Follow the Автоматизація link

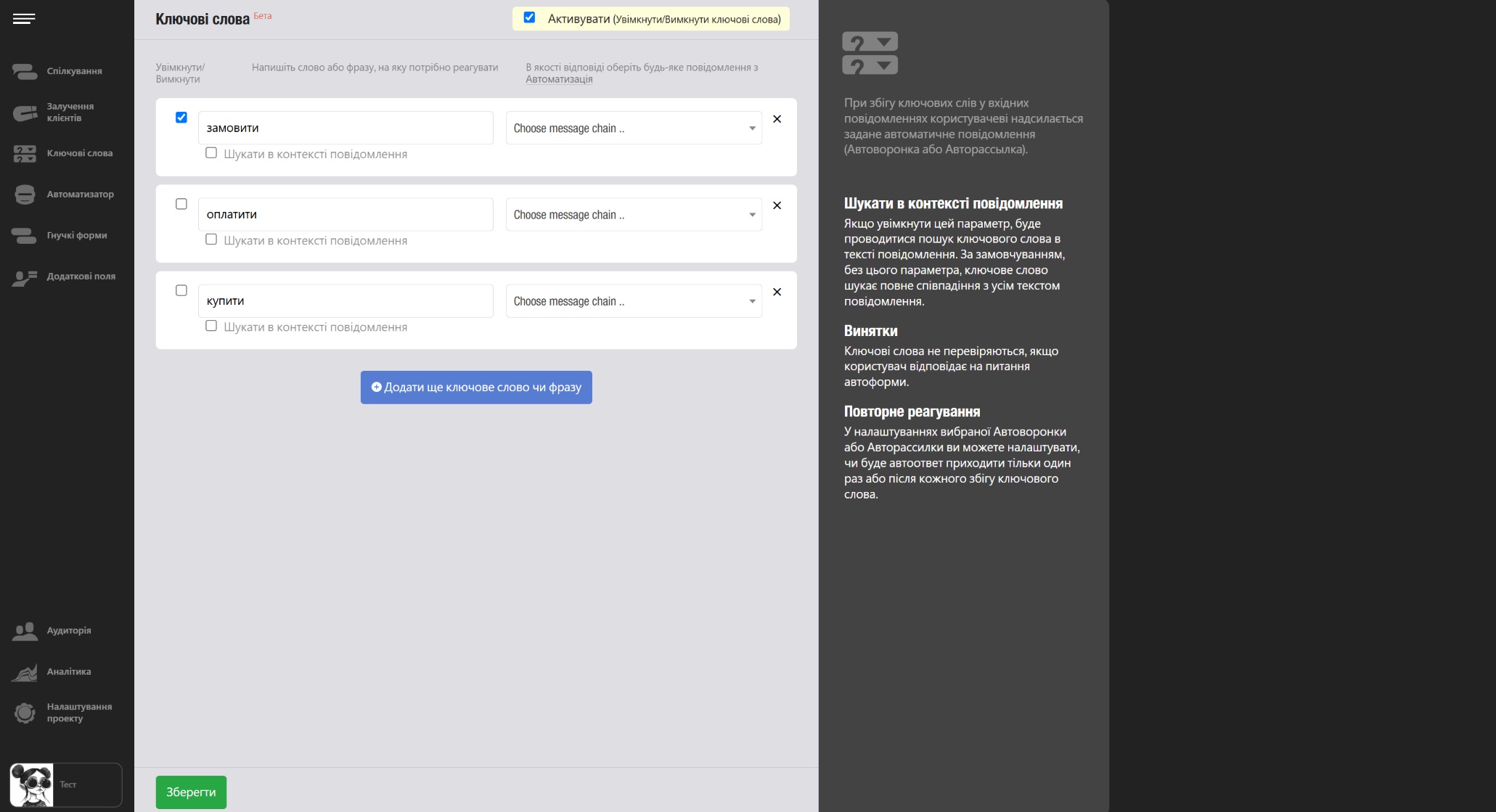559,79
